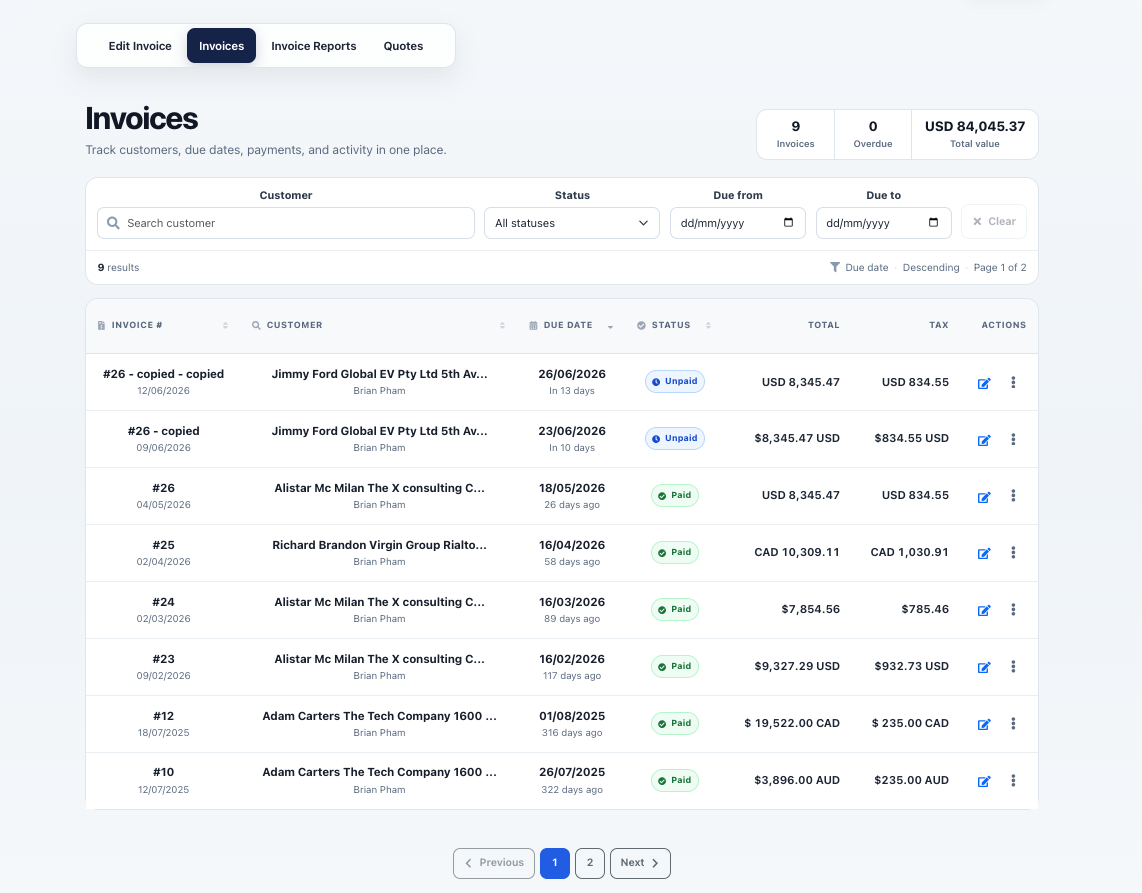Click the search magnifier icon in customer field

pyautogui.click(x=113, y=223)
